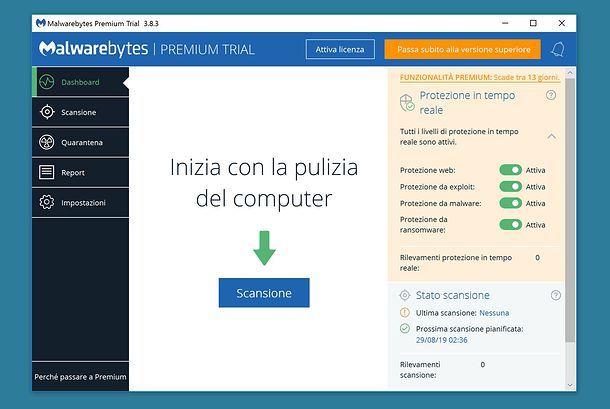
Task: Click the Stato scansione heading
Action: (453, 295)
